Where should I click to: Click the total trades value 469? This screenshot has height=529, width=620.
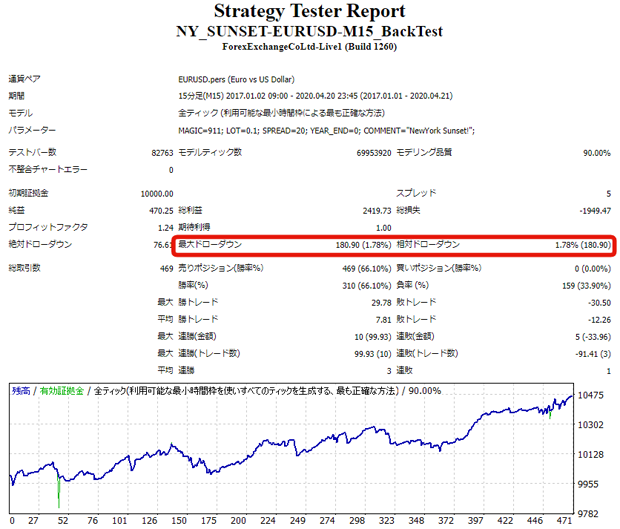click(x=166, y=269)
